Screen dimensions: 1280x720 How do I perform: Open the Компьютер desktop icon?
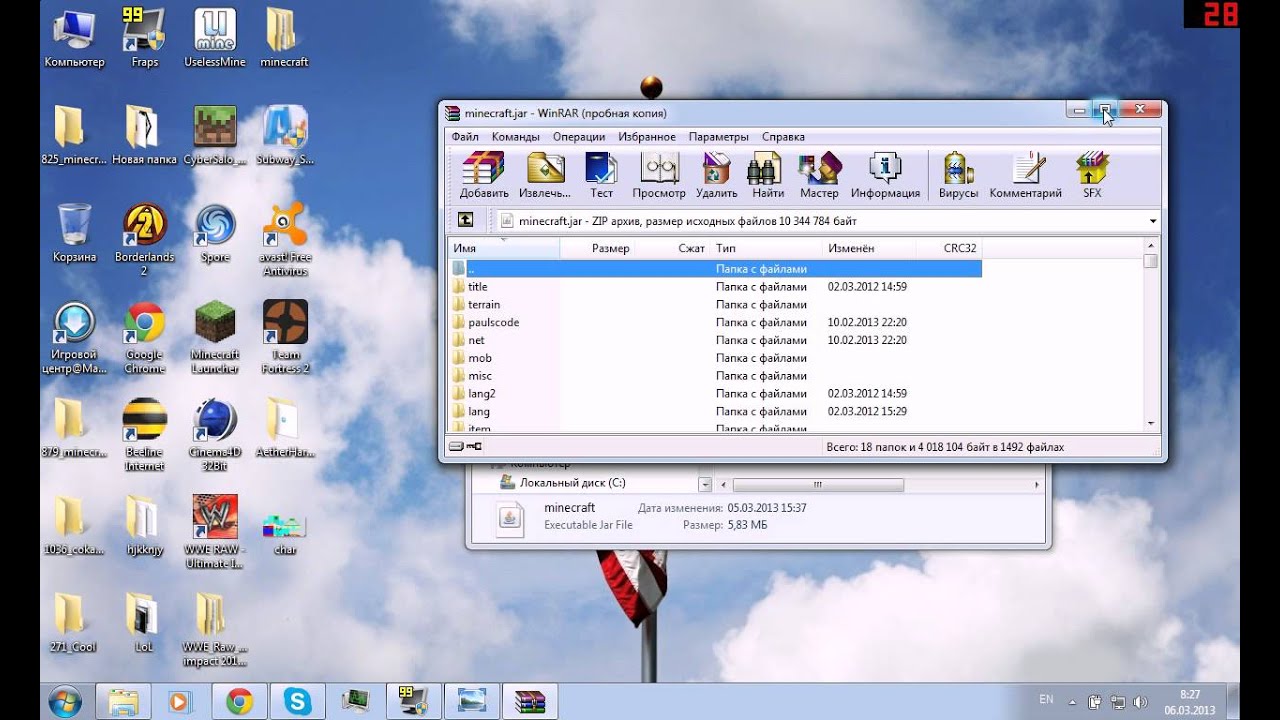pyautogui.click(x=75, y=38)
